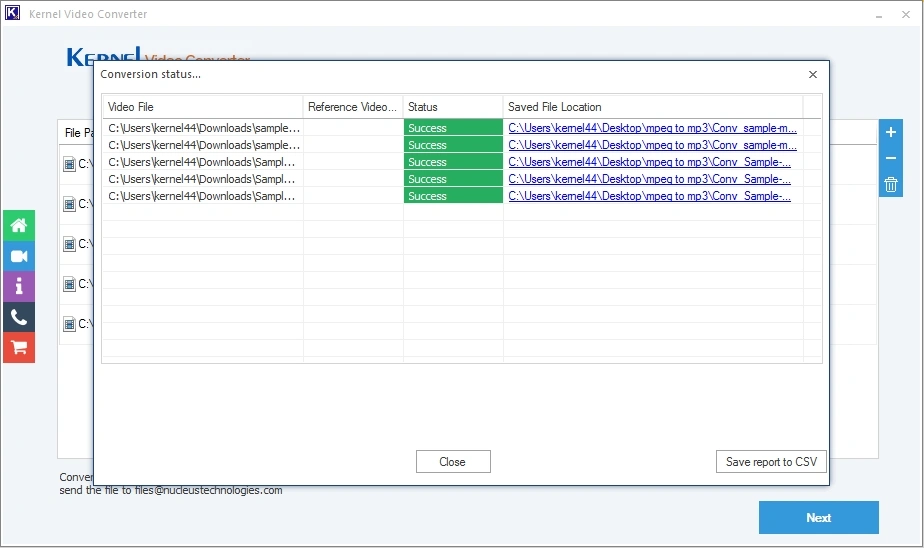Select third video file icon in background list

70,244
